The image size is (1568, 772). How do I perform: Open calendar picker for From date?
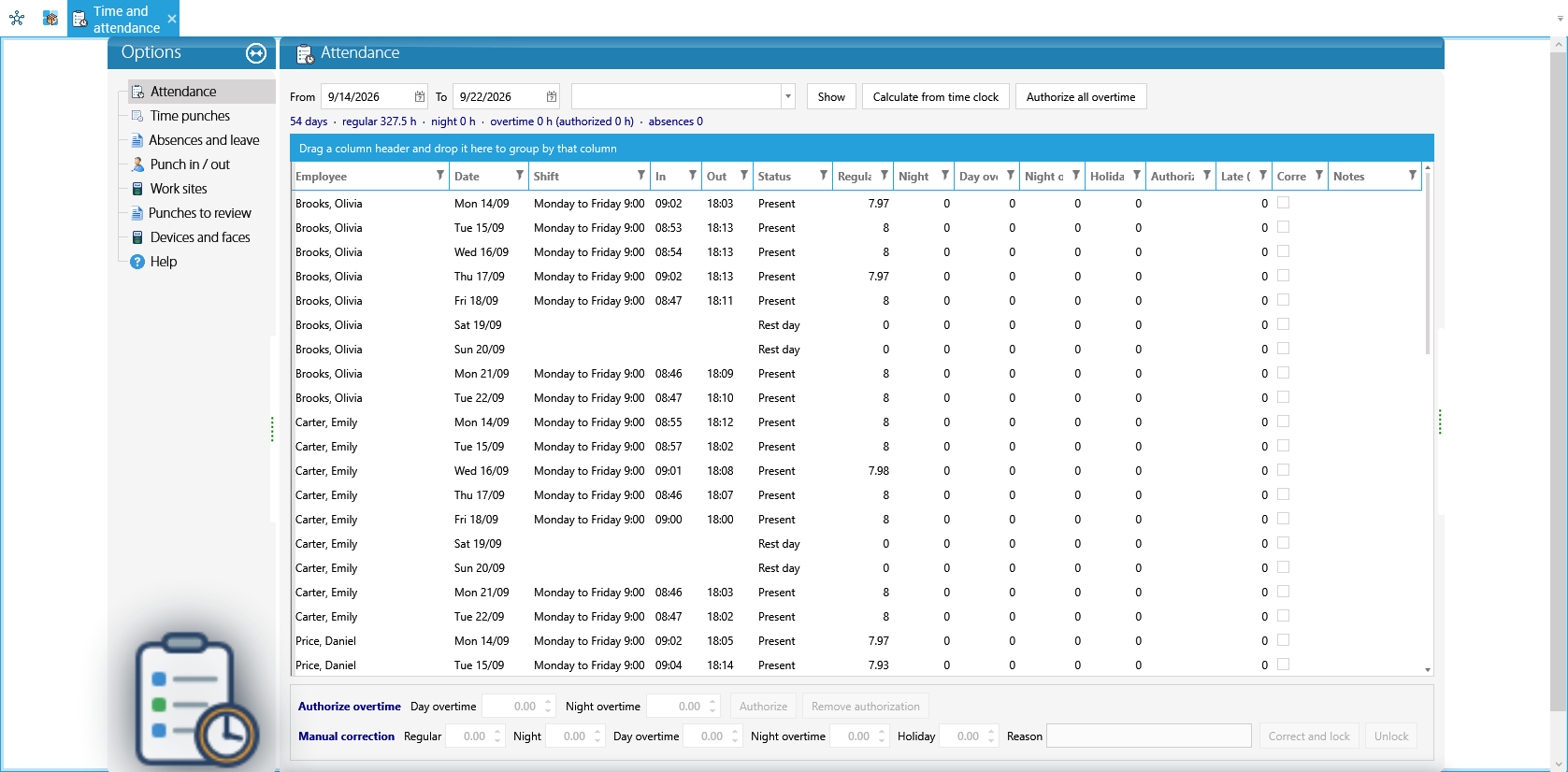(420, 96)
